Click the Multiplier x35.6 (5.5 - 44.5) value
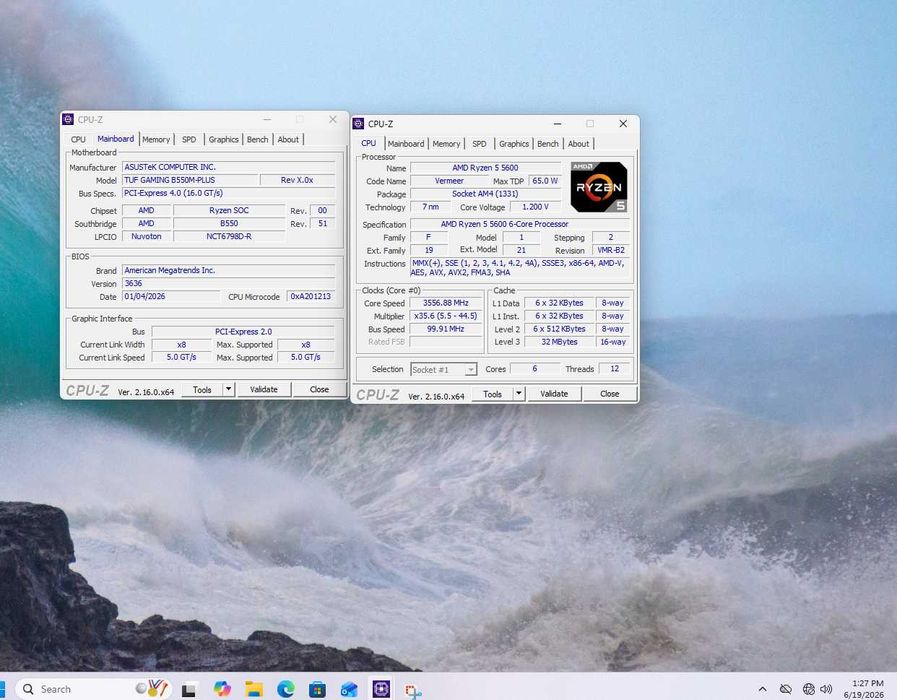 coord(446,316)
